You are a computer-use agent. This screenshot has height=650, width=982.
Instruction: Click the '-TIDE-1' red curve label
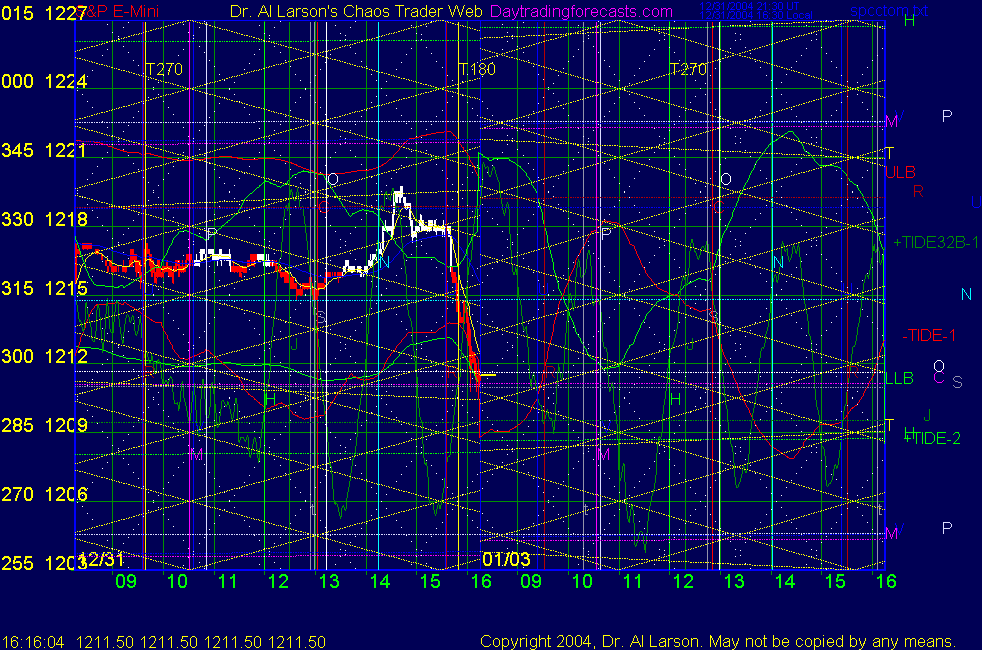tap(929, 336)
